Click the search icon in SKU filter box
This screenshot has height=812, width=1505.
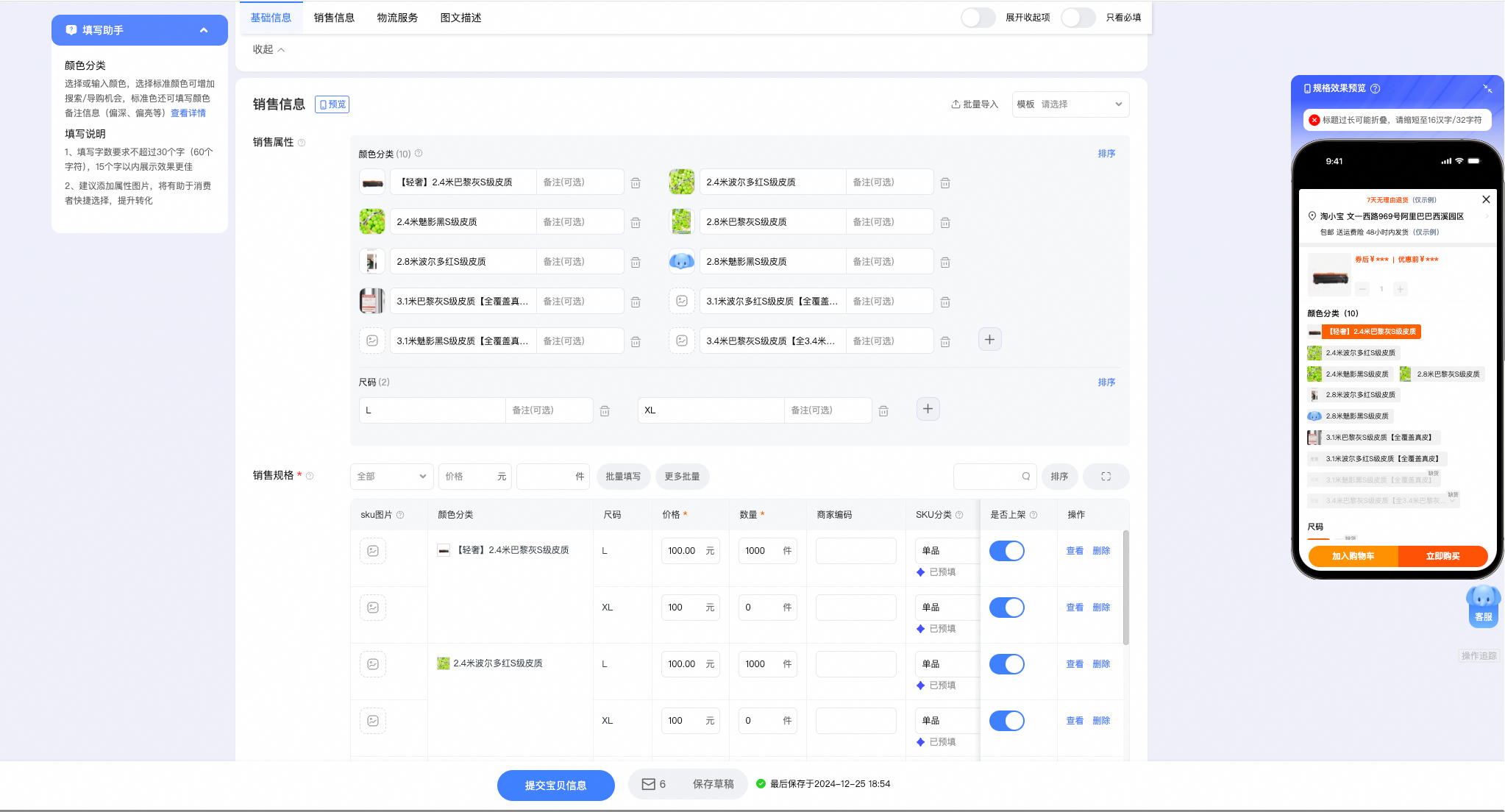click(1025, 477)
